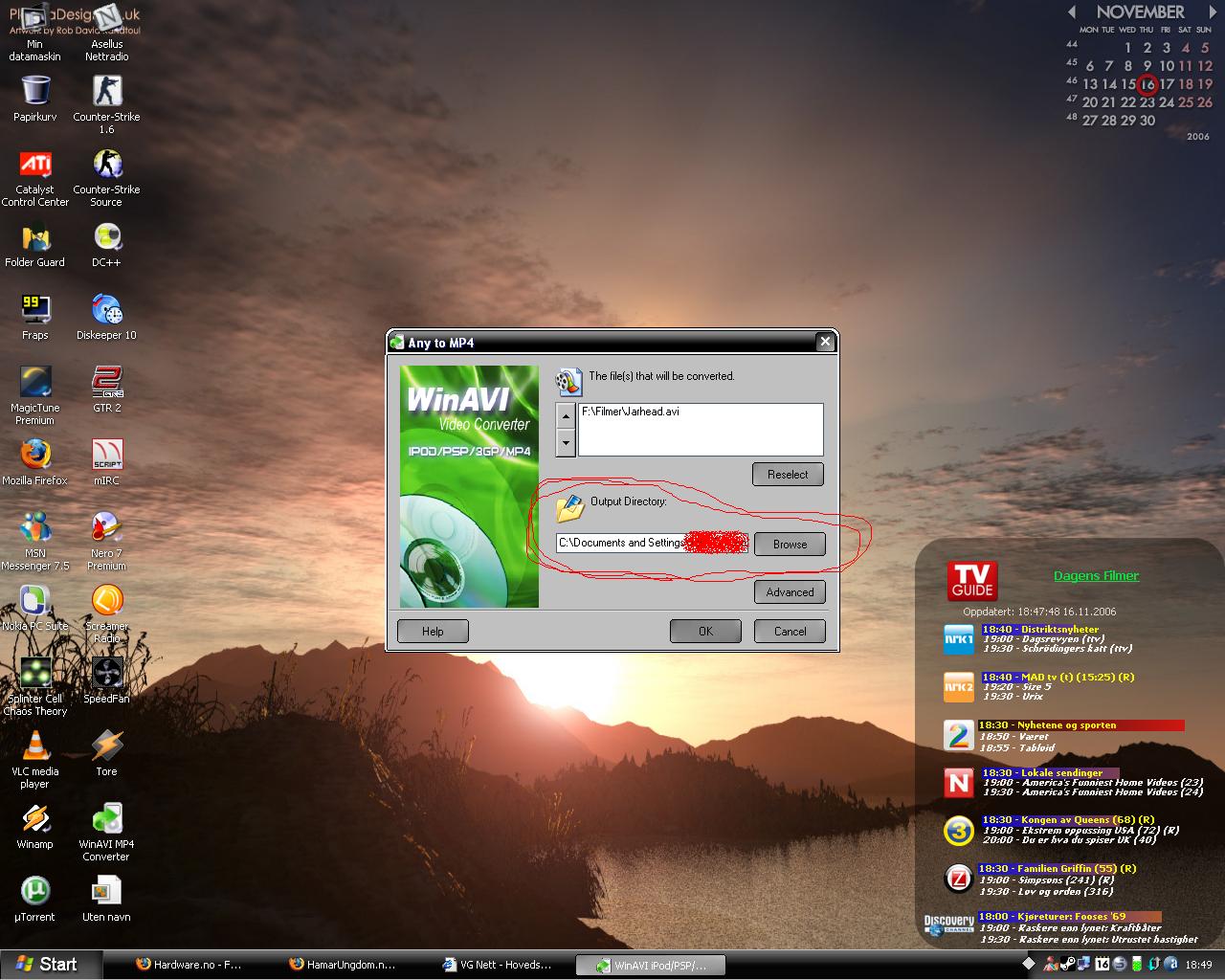Launch Asellus Nettradio shortcut
Viewport: 1225px width, 980px height.
pyautogui.click(x=106, y=33)
